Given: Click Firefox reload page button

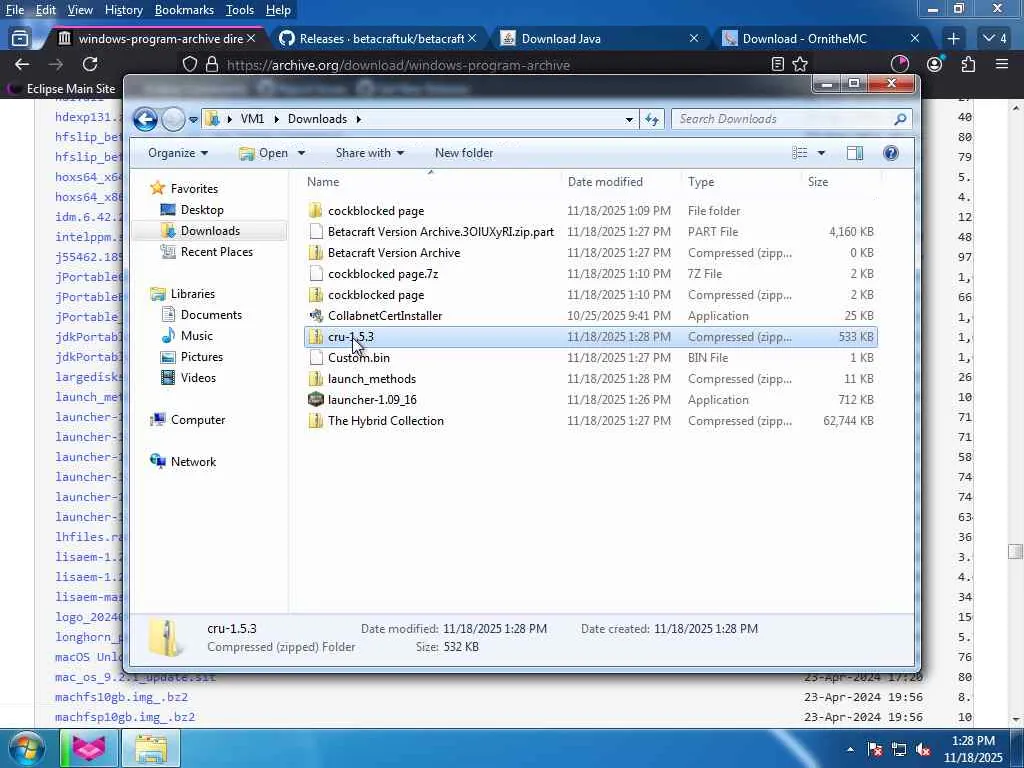Looking at the screenshot, I should tap(90, 64).
